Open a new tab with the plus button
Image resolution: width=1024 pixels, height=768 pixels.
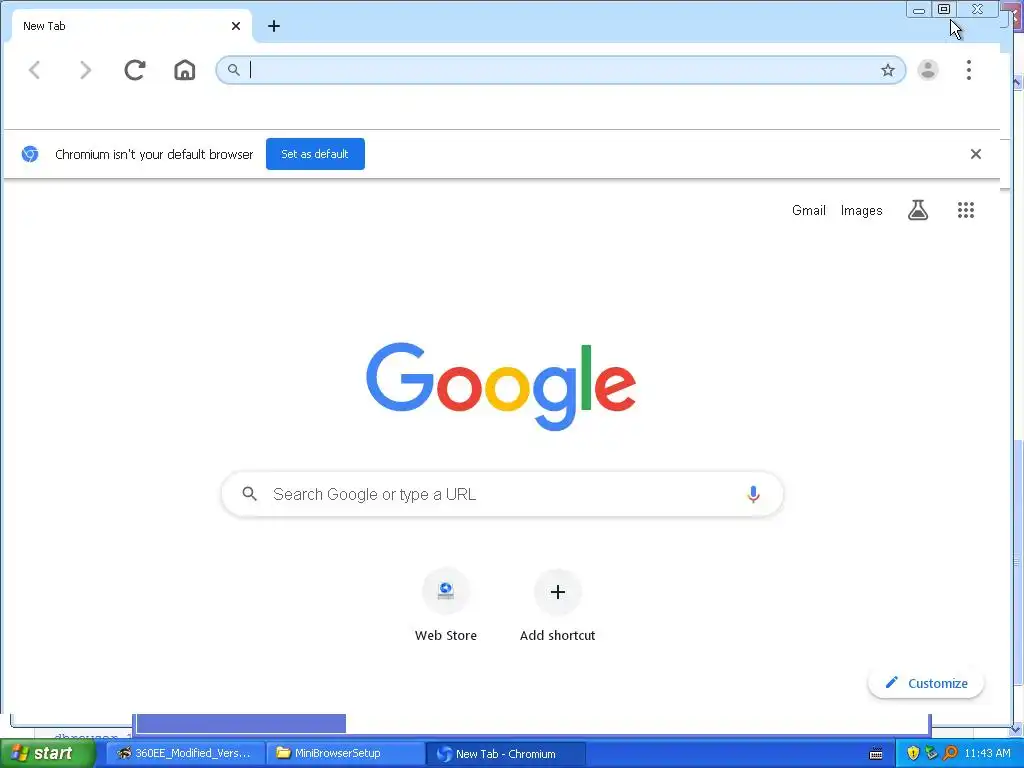pos(274,26)
